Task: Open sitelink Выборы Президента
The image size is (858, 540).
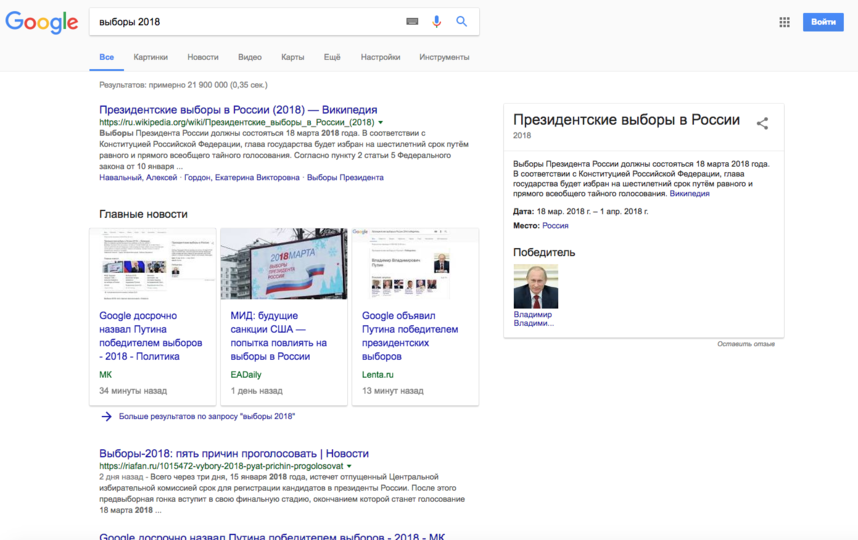Action: point(345,177)
